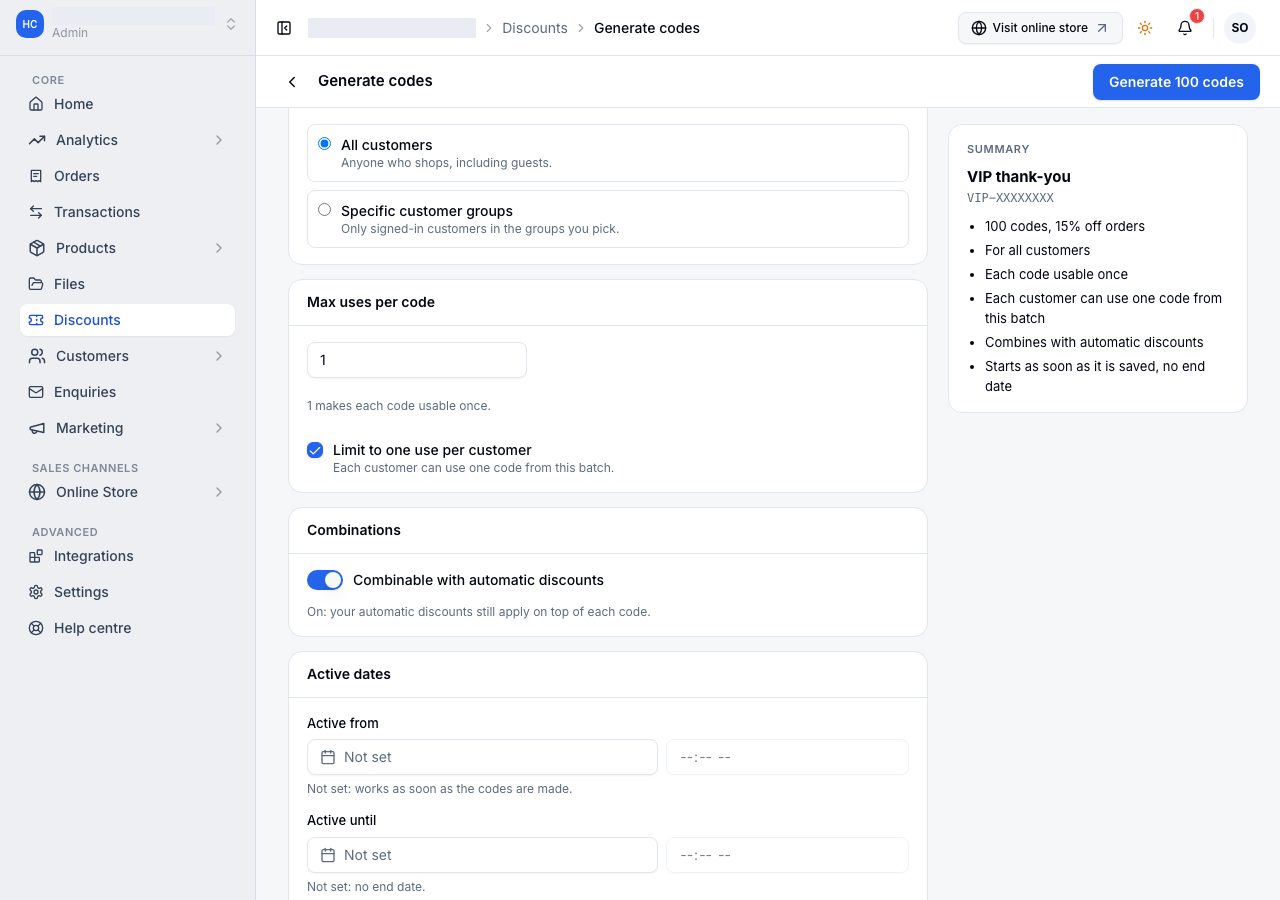Toggle sidebar collapse panel icon

click(x=284, y=28)
